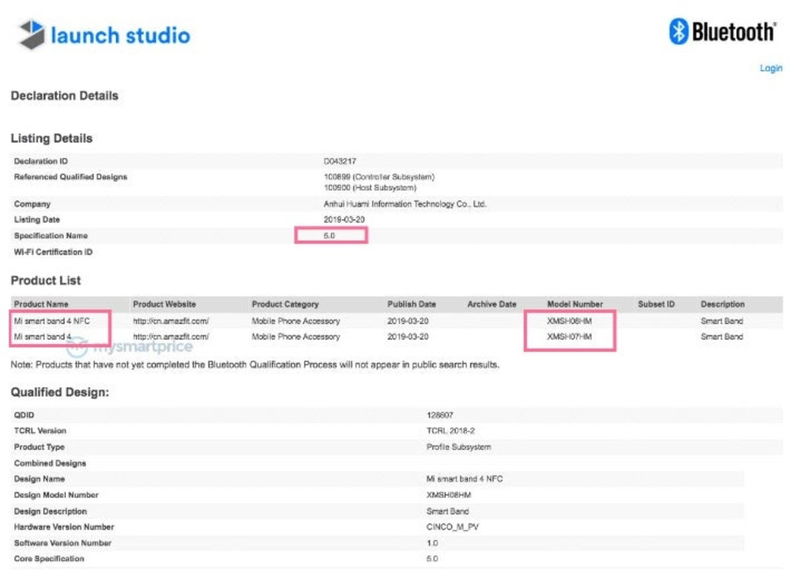Click the Host Subsystem referenced design entry
This screenshot has width=800, height=579.
point(370,188)
